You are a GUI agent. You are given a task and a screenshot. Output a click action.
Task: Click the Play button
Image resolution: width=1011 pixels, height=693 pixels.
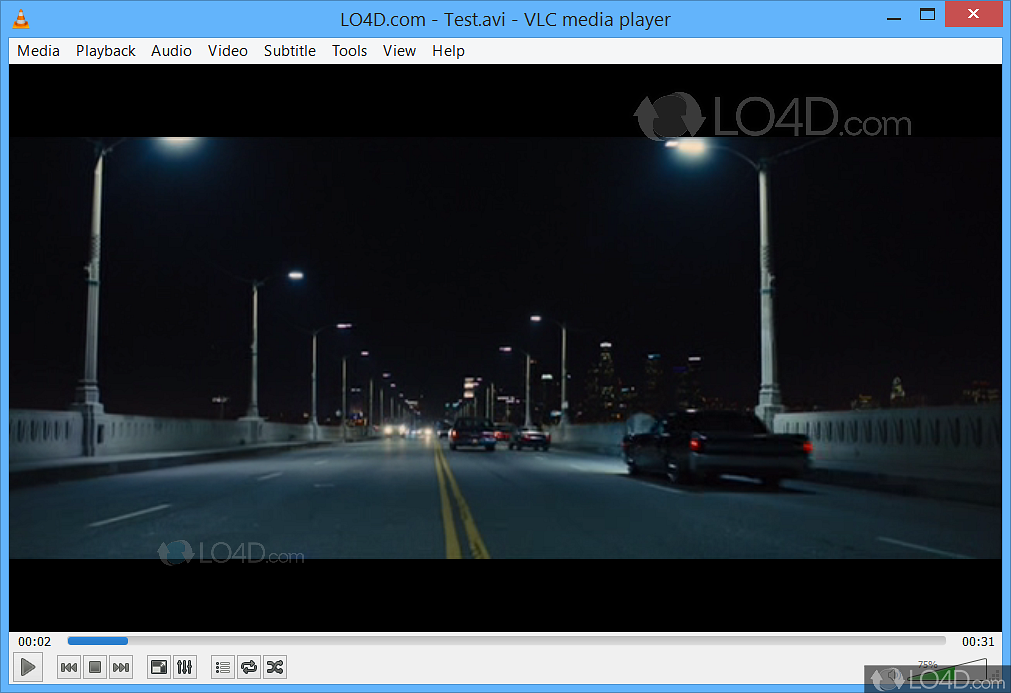pyautogui.click(x=28, y=667)
